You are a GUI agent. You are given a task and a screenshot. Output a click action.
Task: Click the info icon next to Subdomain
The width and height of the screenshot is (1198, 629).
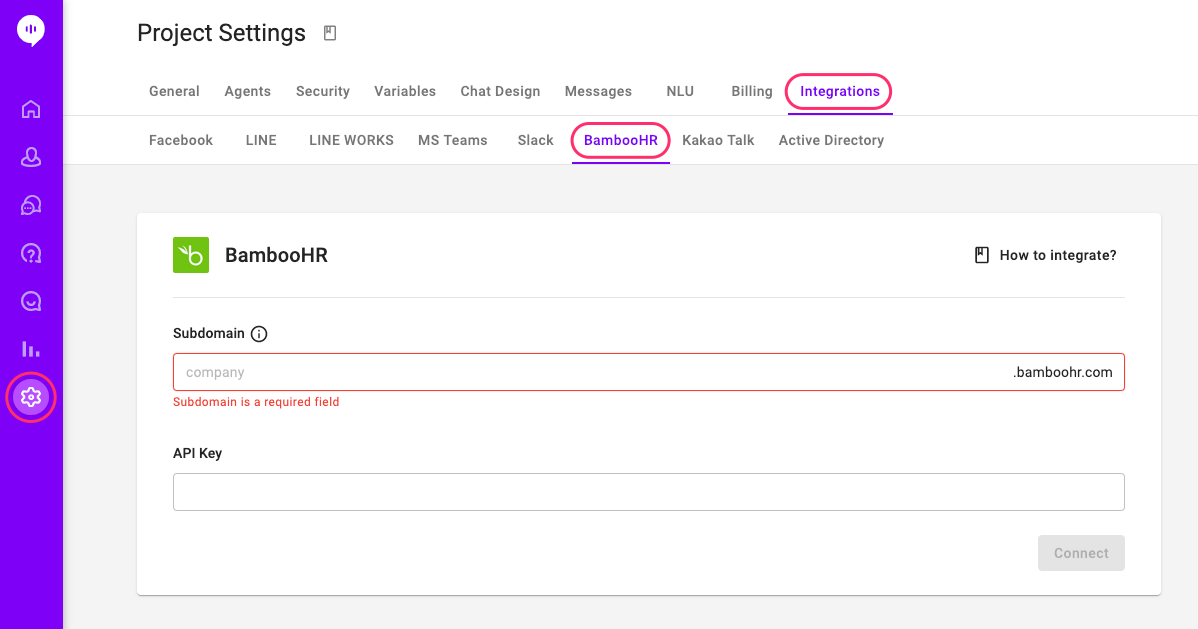(x=259, y=334)
